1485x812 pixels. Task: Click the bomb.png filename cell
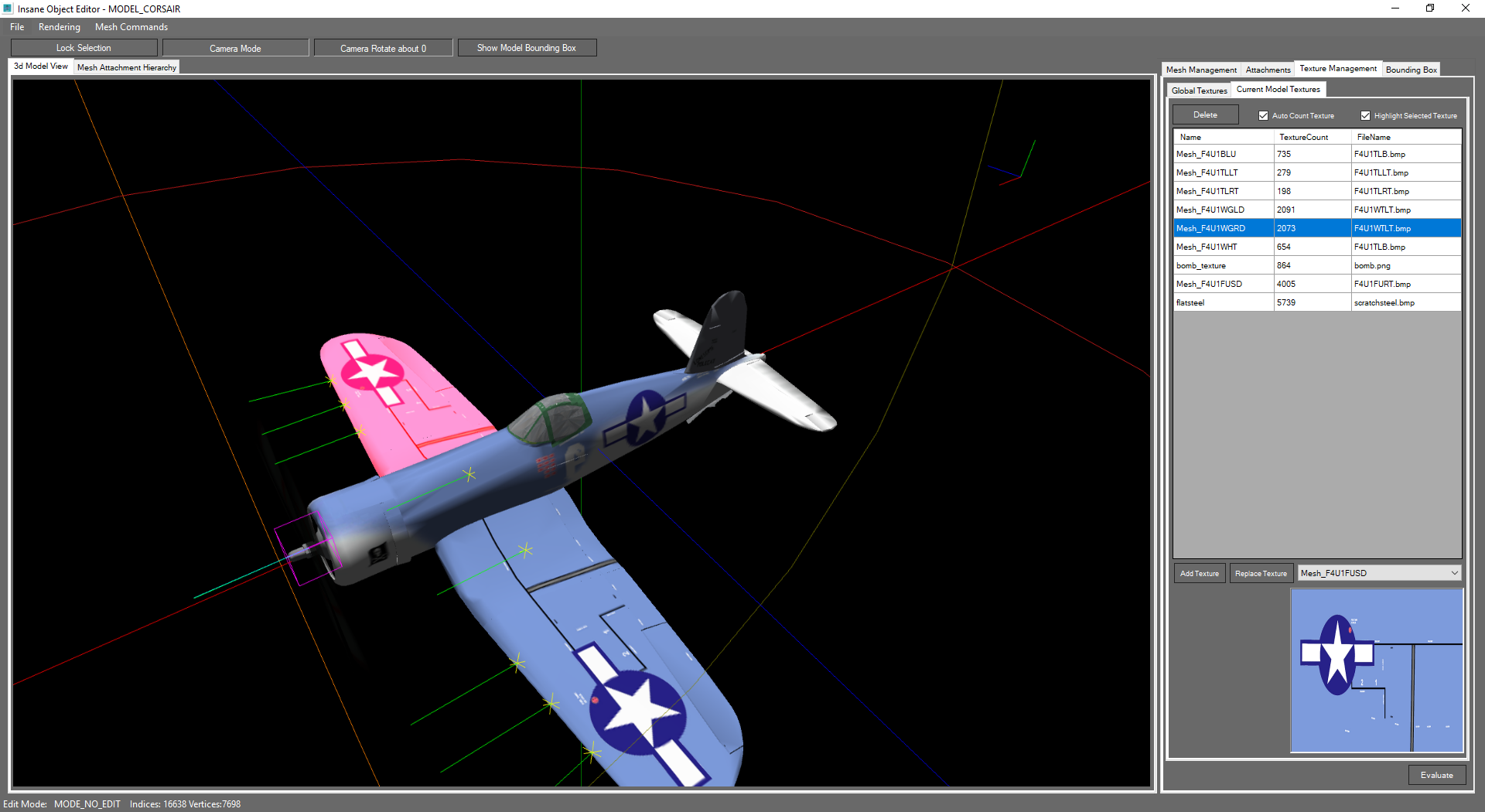(x=1406, y=265)
